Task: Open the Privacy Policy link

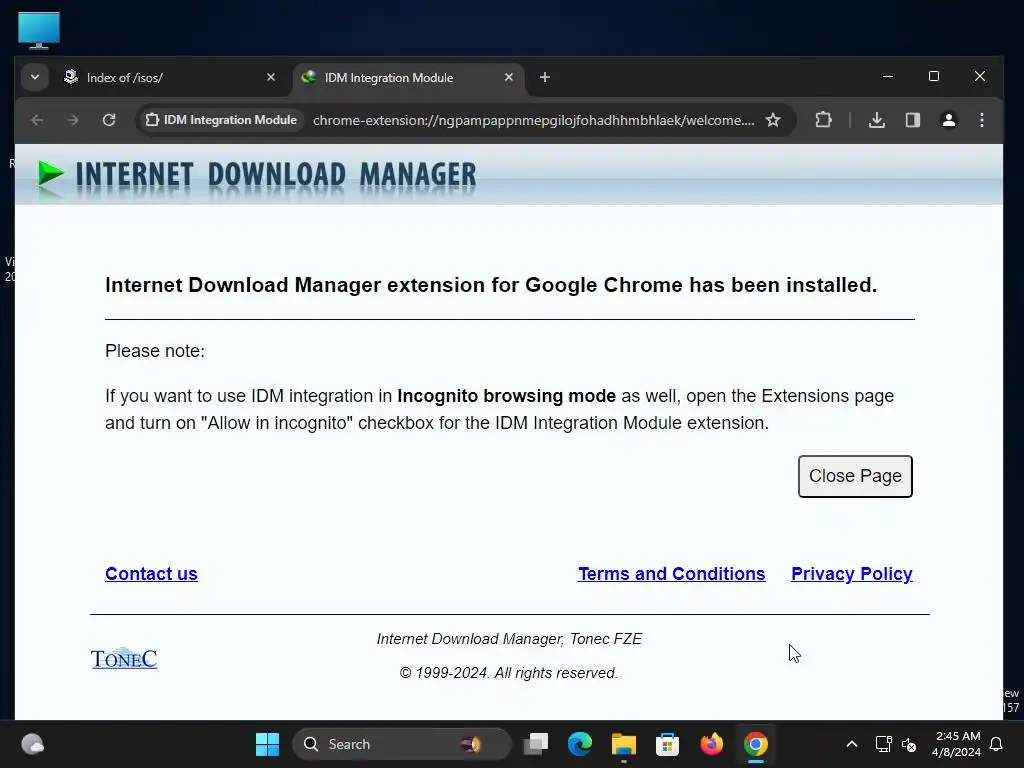Action: 852,573
